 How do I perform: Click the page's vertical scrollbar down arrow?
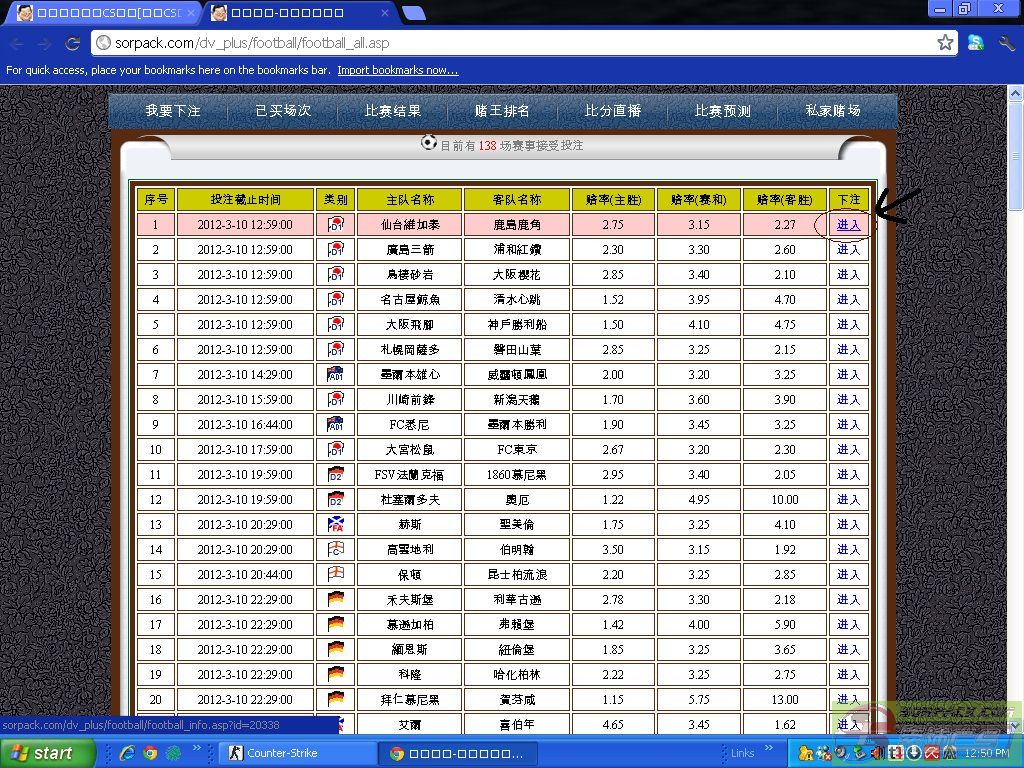(x=1015, y=725)
